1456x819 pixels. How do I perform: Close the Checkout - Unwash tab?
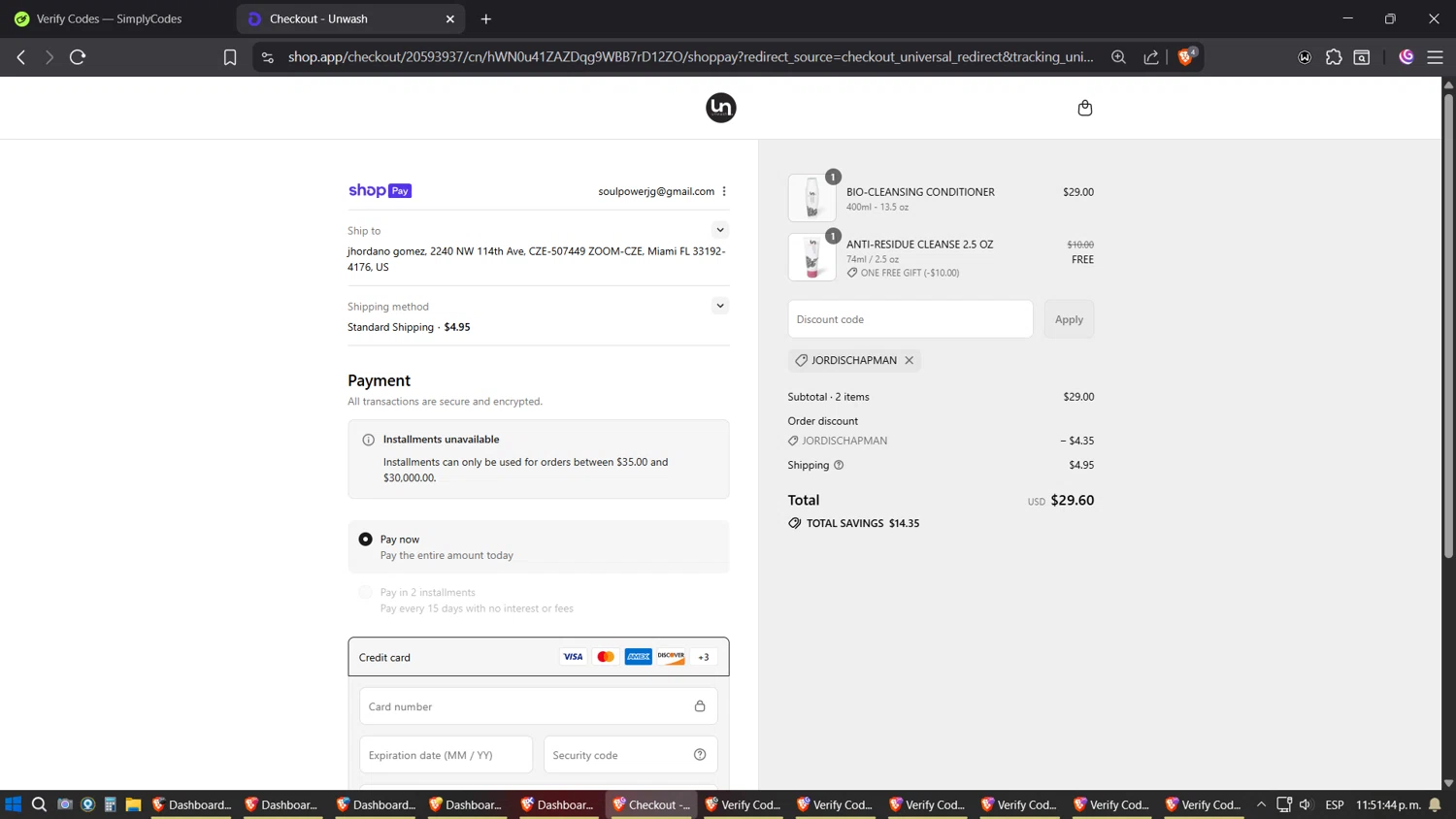450,18
